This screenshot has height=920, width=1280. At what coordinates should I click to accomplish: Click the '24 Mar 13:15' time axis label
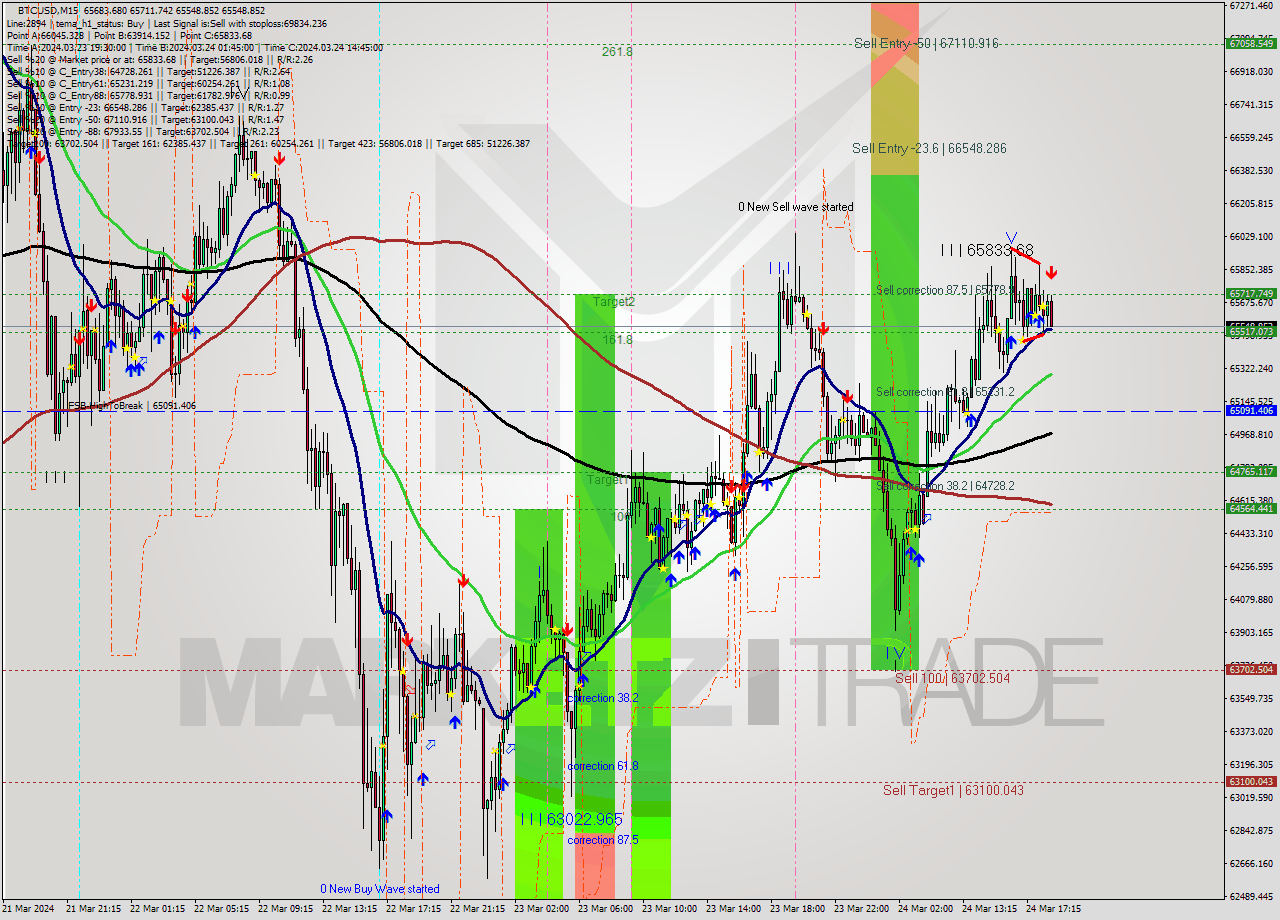(x=990, y=909)
